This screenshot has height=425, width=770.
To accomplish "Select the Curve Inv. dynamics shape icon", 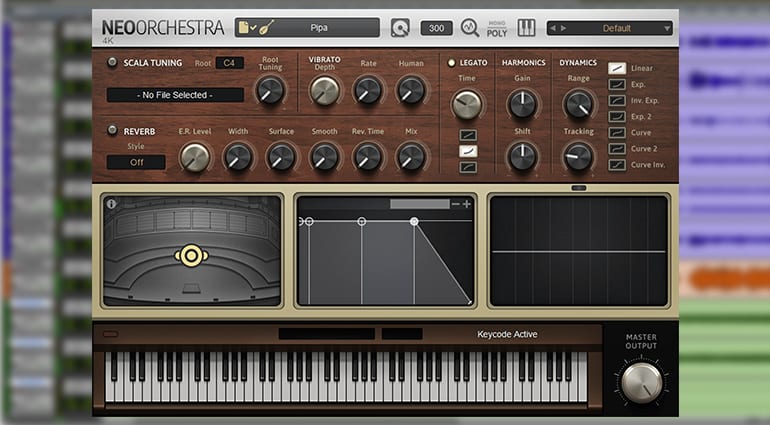I will (617, 165).
